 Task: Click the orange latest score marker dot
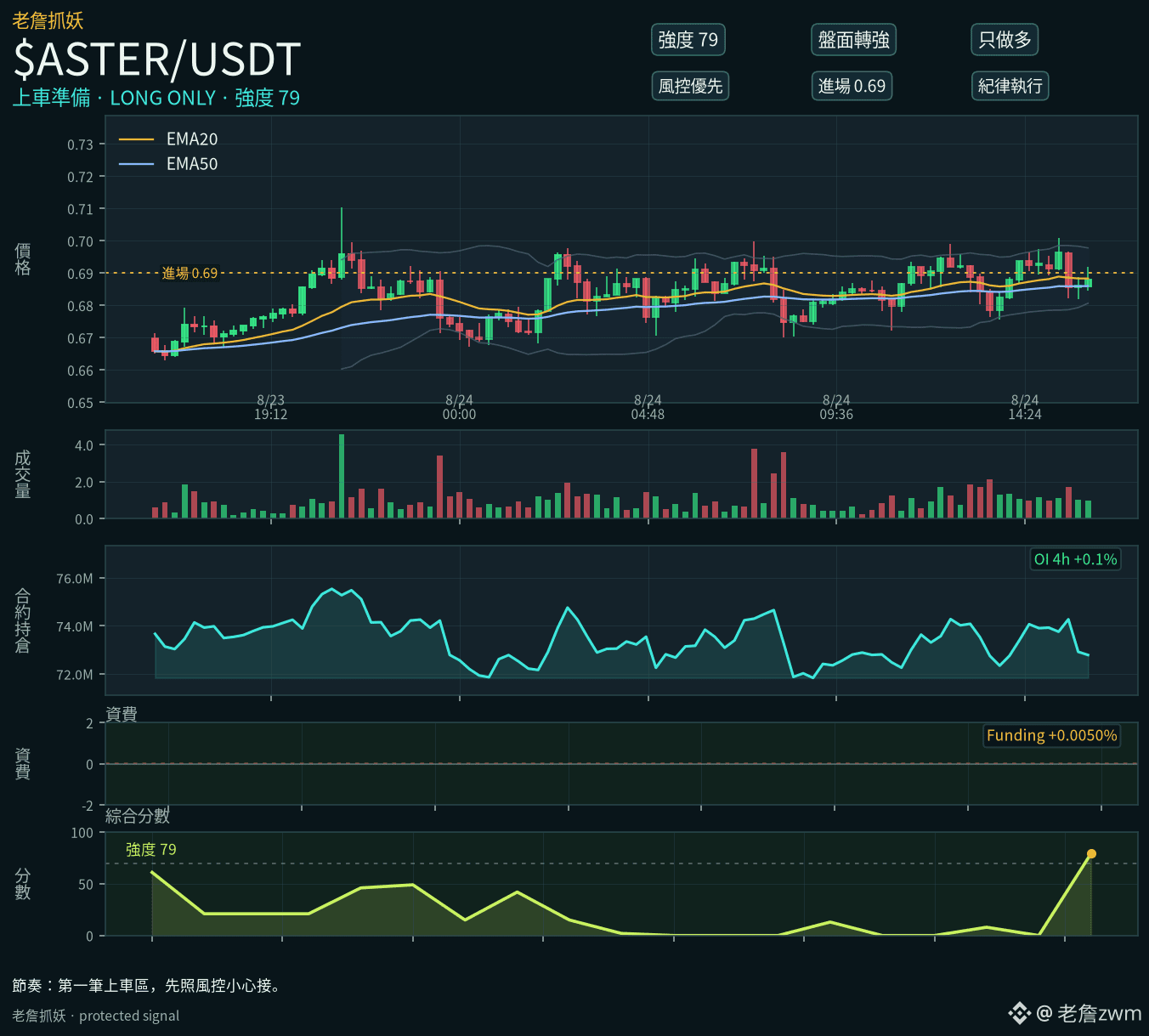click(1091, 854)
